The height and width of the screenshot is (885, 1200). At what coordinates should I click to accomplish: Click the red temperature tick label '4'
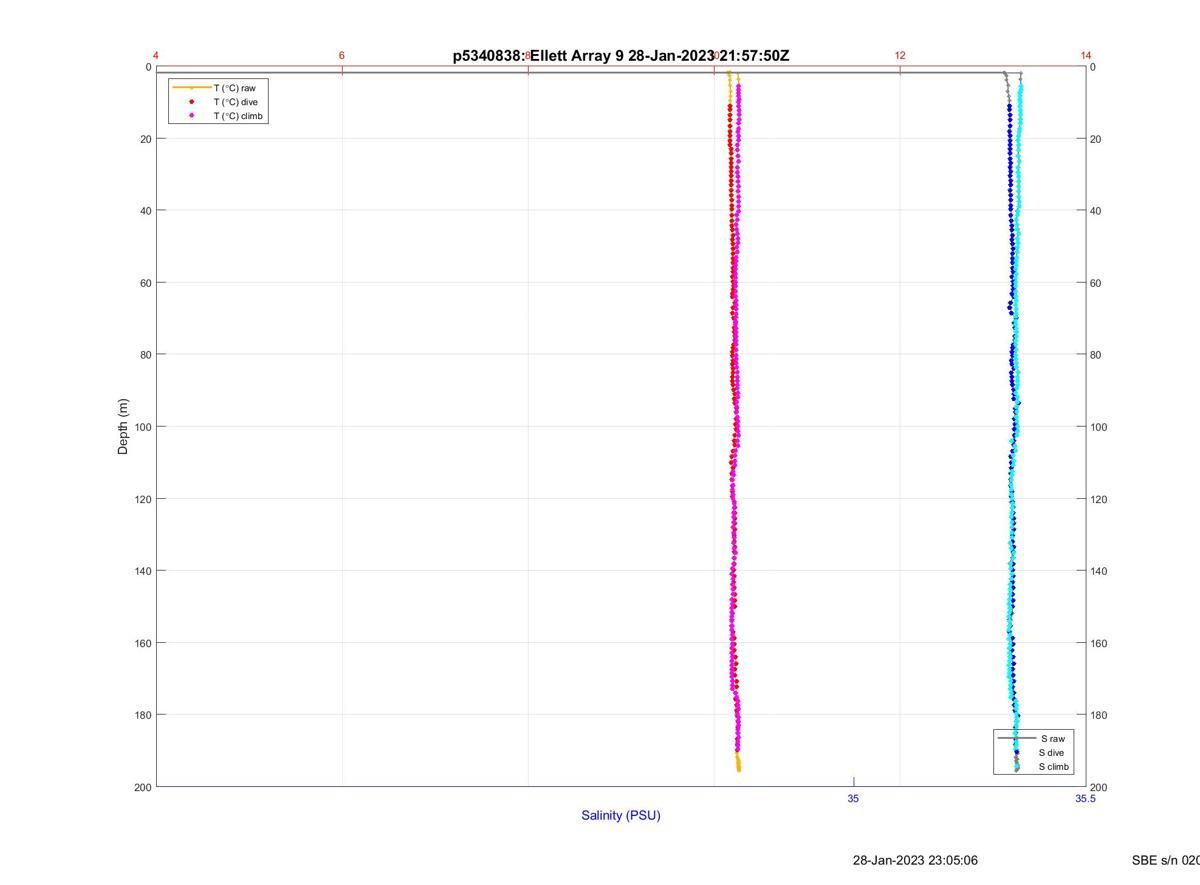[x=157, y=56]
